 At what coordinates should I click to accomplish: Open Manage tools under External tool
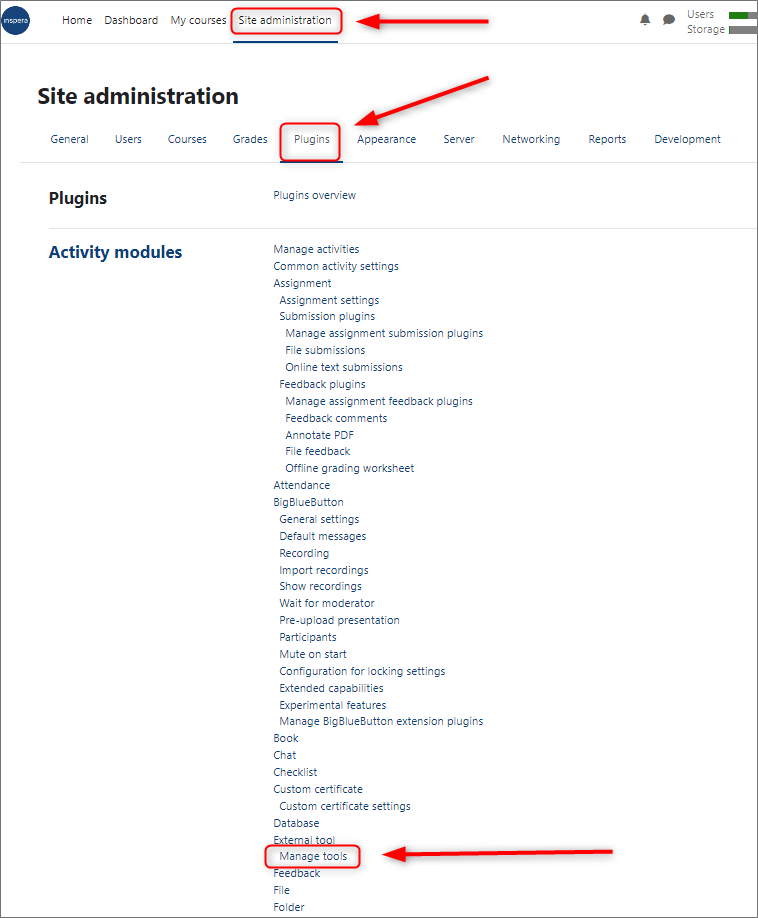312,856
